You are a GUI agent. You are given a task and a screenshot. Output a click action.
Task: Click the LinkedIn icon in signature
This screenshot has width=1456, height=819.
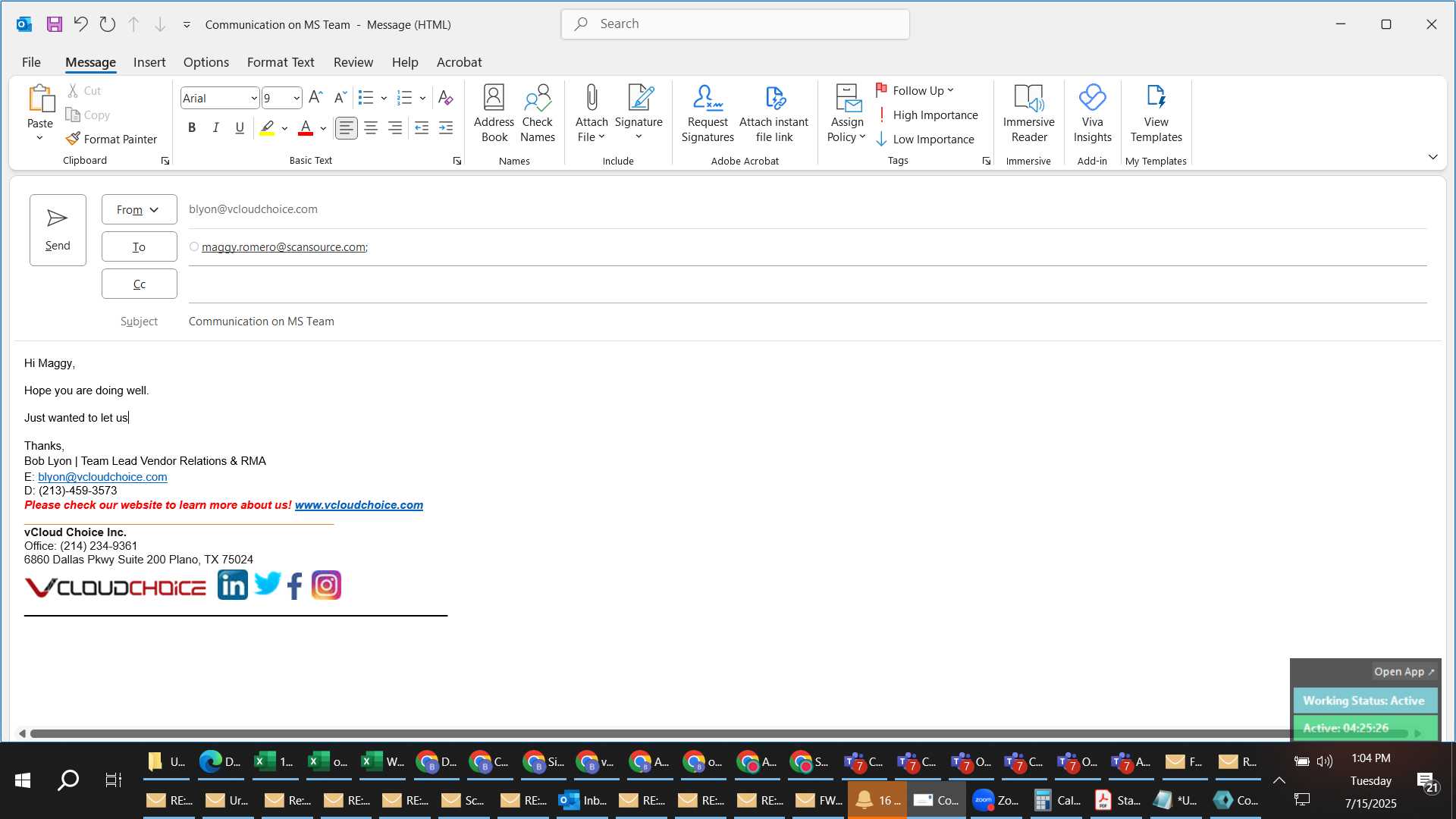tap(232, 585)
